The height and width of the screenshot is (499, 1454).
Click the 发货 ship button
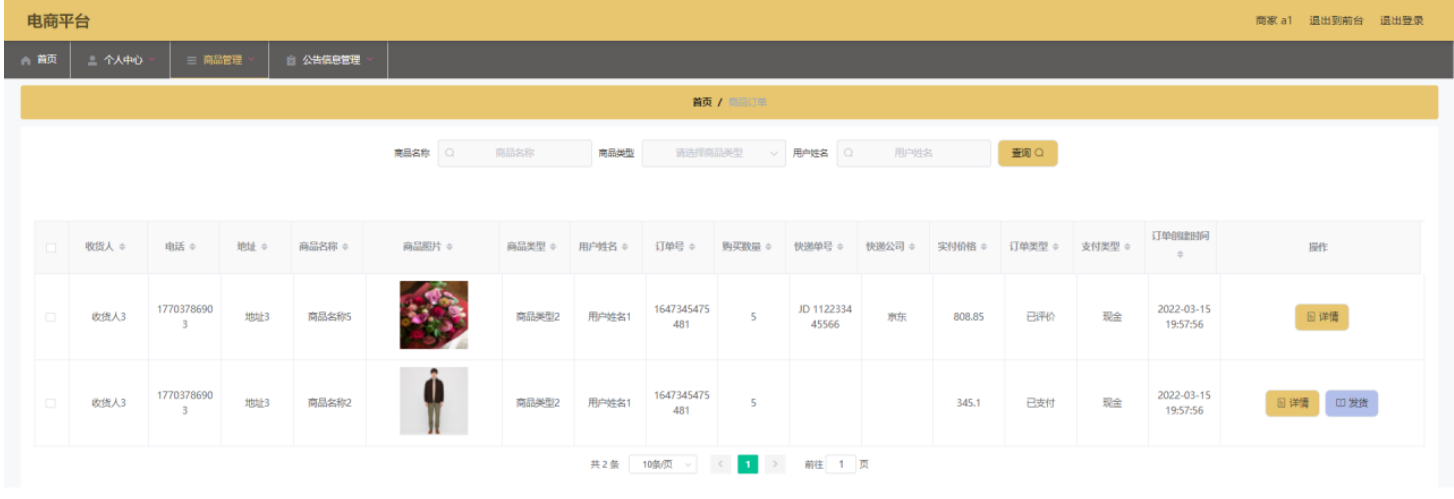pos(1351,403)
